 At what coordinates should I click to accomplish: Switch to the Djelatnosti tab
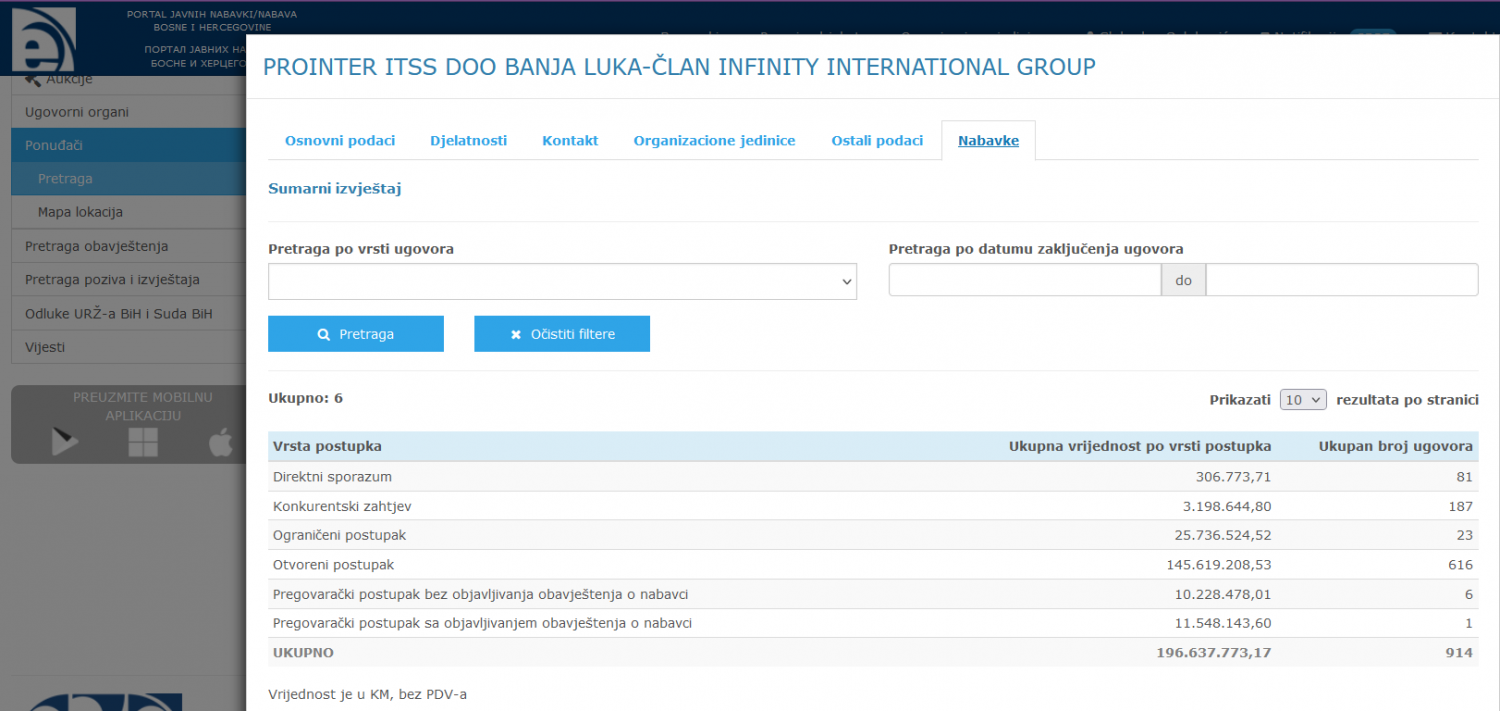(469, 140)
